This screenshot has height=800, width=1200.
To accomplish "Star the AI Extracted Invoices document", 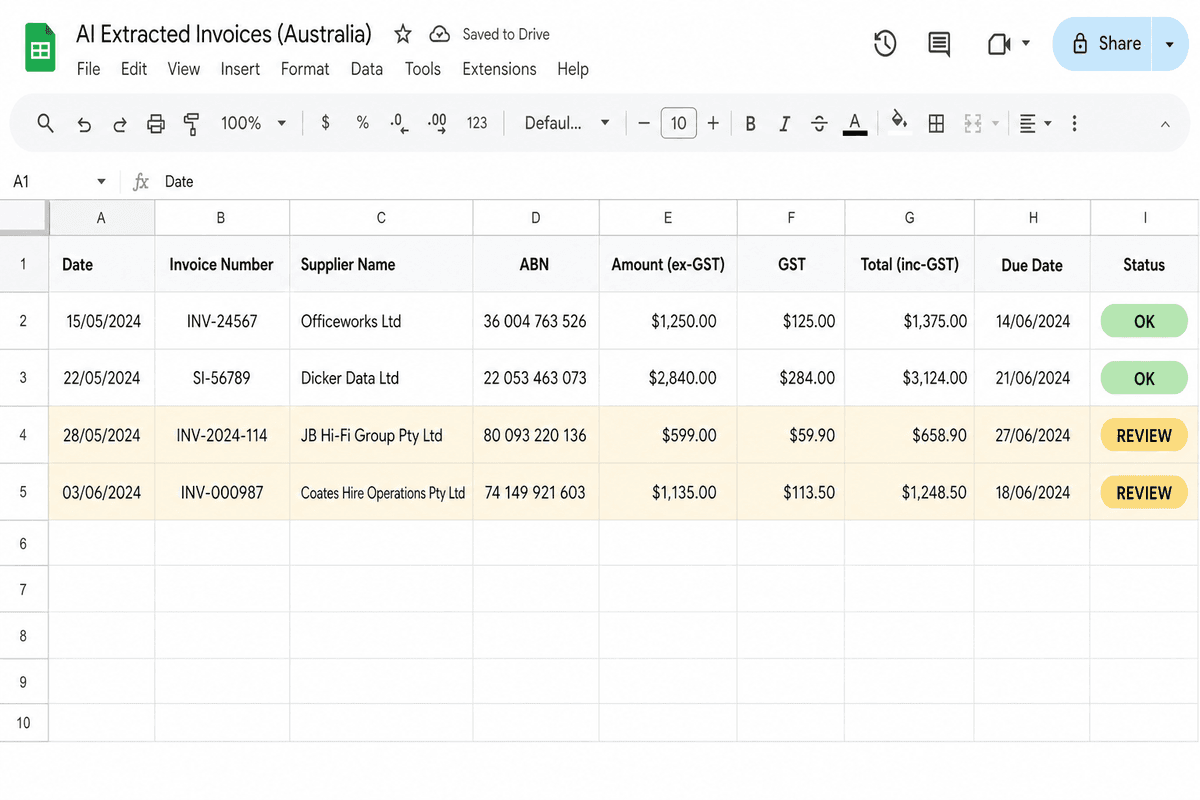I will click(x=403, y=35).
